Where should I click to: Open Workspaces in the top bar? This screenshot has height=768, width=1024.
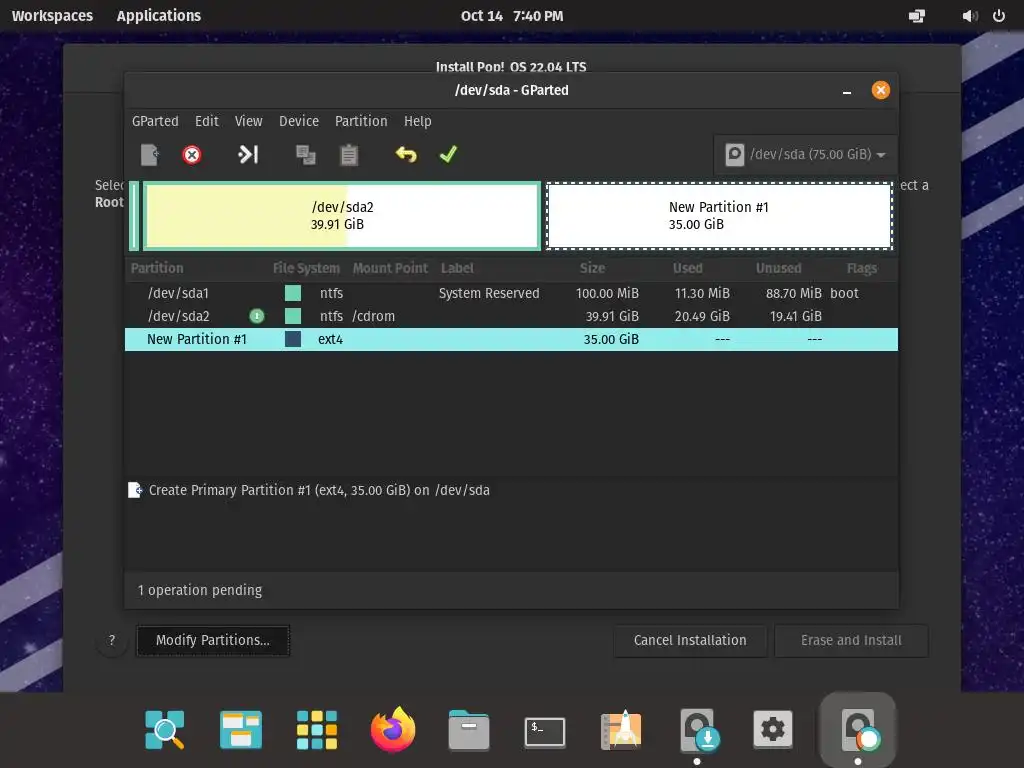(52, 16)
